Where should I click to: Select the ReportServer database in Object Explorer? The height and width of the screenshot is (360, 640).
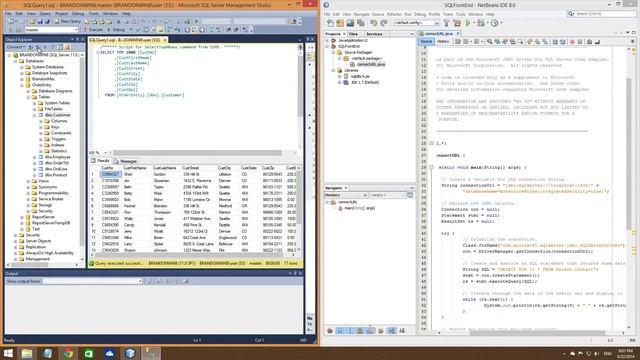(x=43, y=217)
